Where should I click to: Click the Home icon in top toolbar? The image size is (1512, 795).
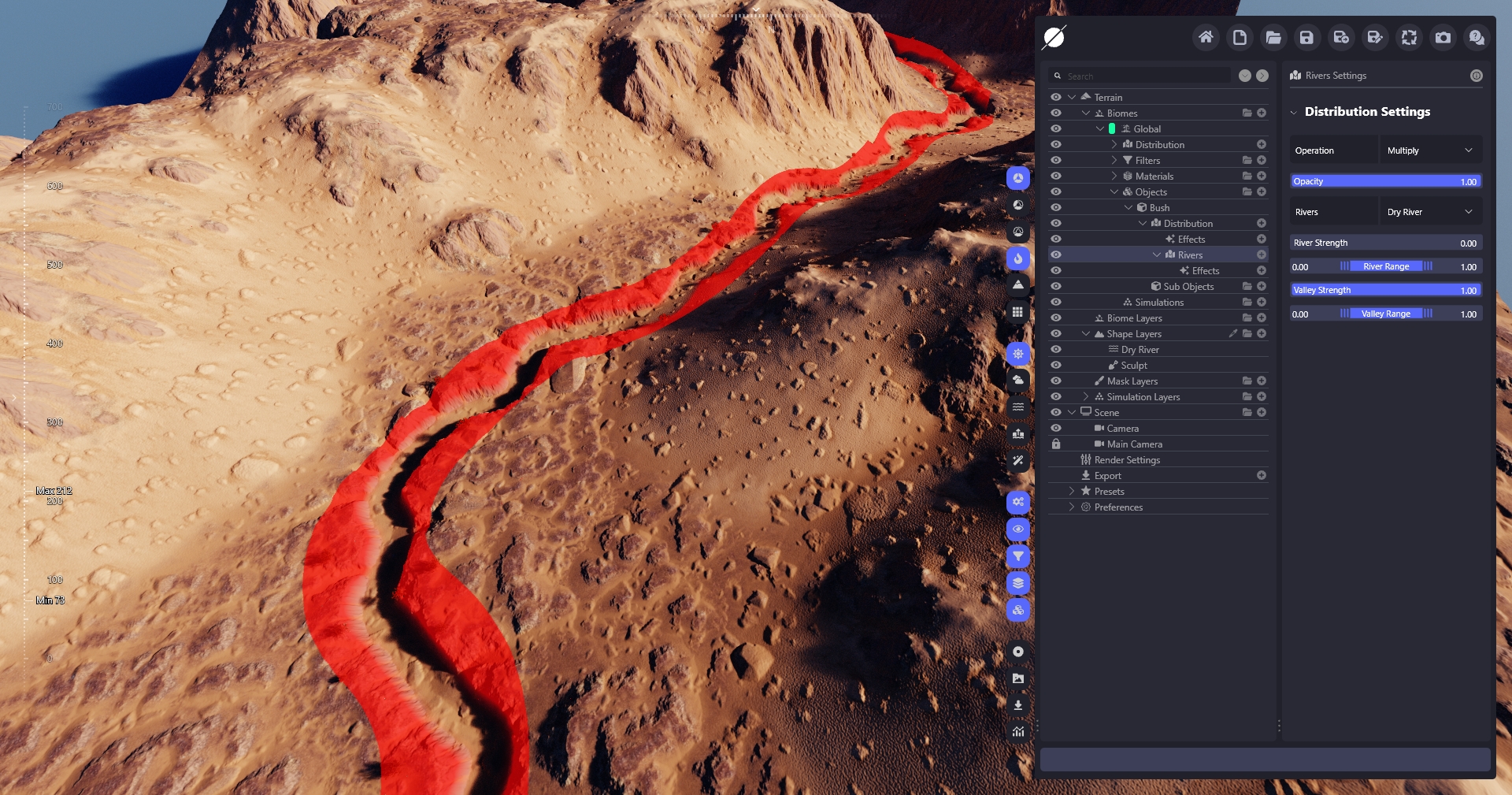[1206, 38]
